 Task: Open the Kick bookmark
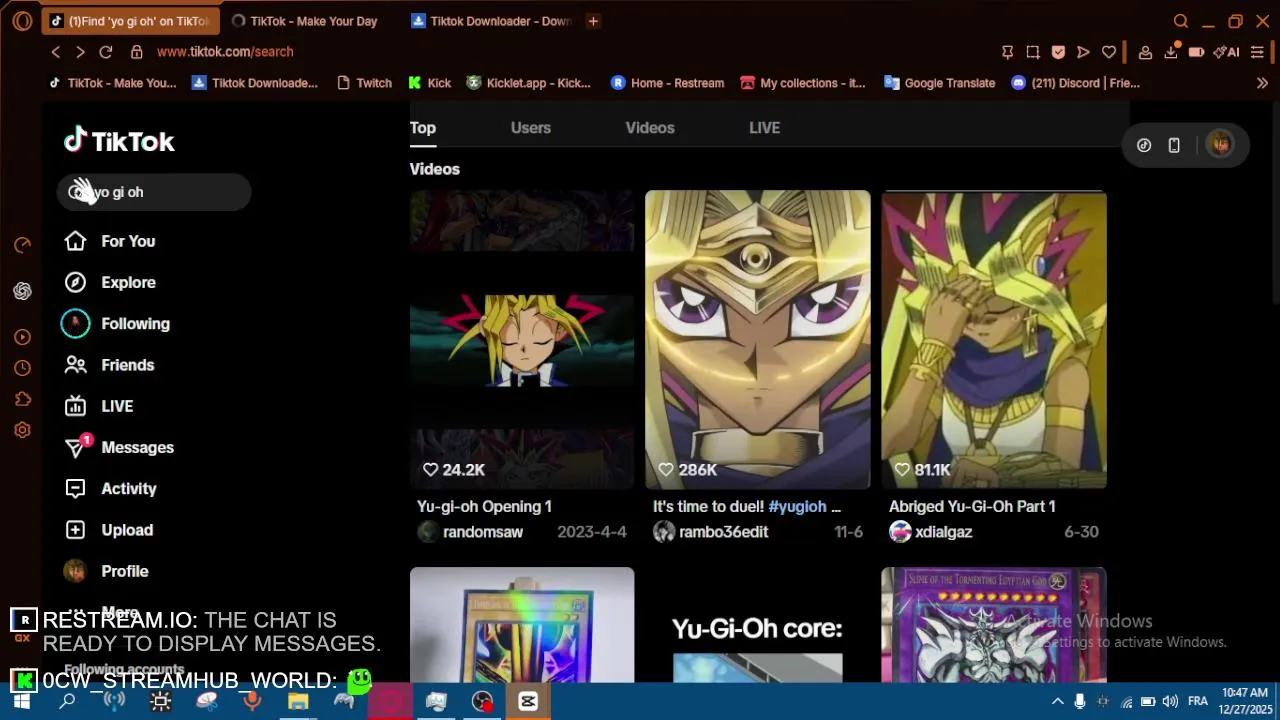(430, 83)
